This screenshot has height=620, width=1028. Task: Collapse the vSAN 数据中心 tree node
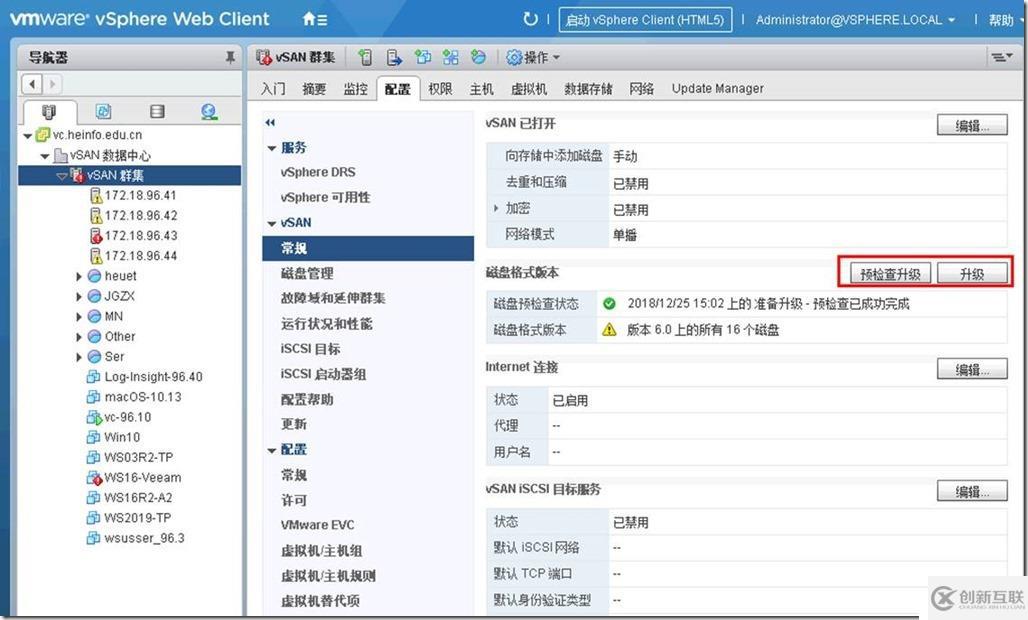45,156
